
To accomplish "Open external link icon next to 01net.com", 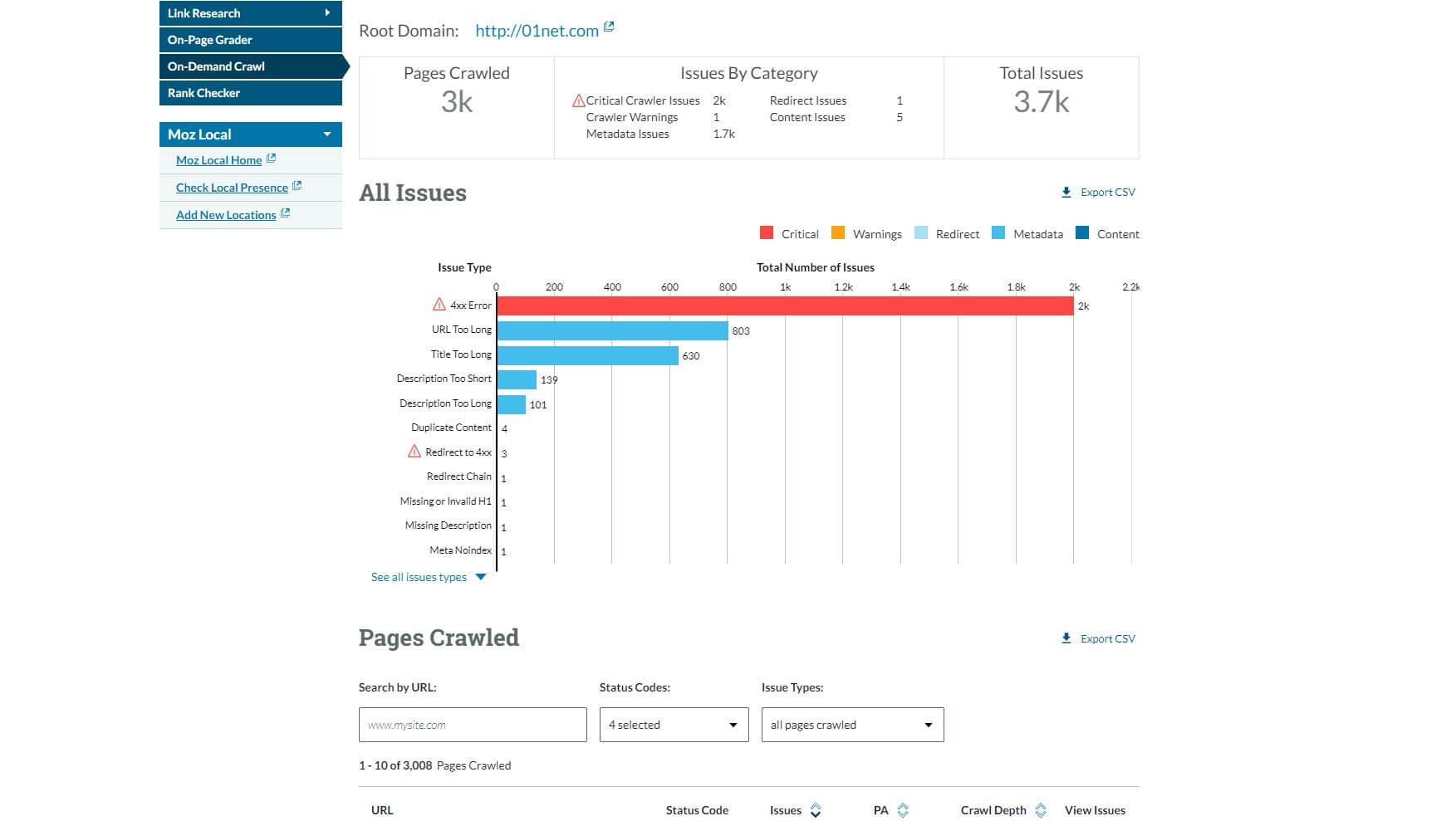I will pyautogui.click(x=609, y=27).
